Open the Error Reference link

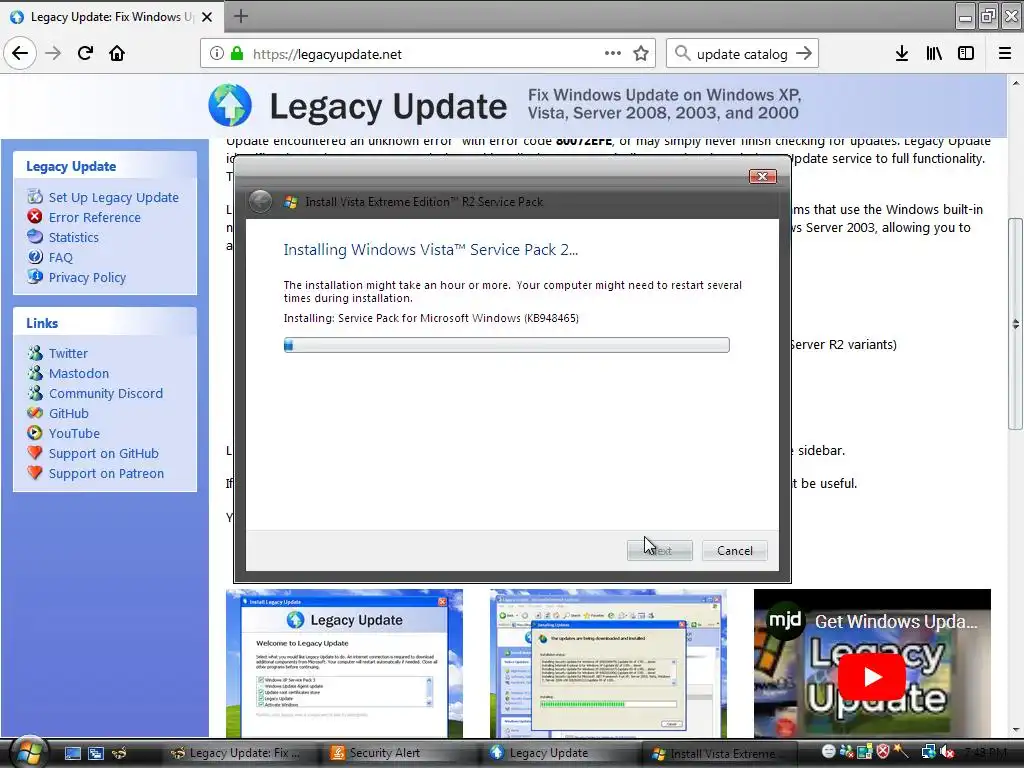[95, 217]
